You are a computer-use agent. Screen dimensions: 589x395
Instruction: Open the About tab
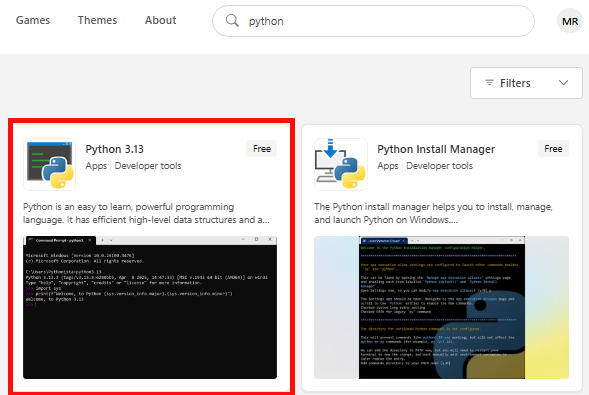(x=160, y=20)
